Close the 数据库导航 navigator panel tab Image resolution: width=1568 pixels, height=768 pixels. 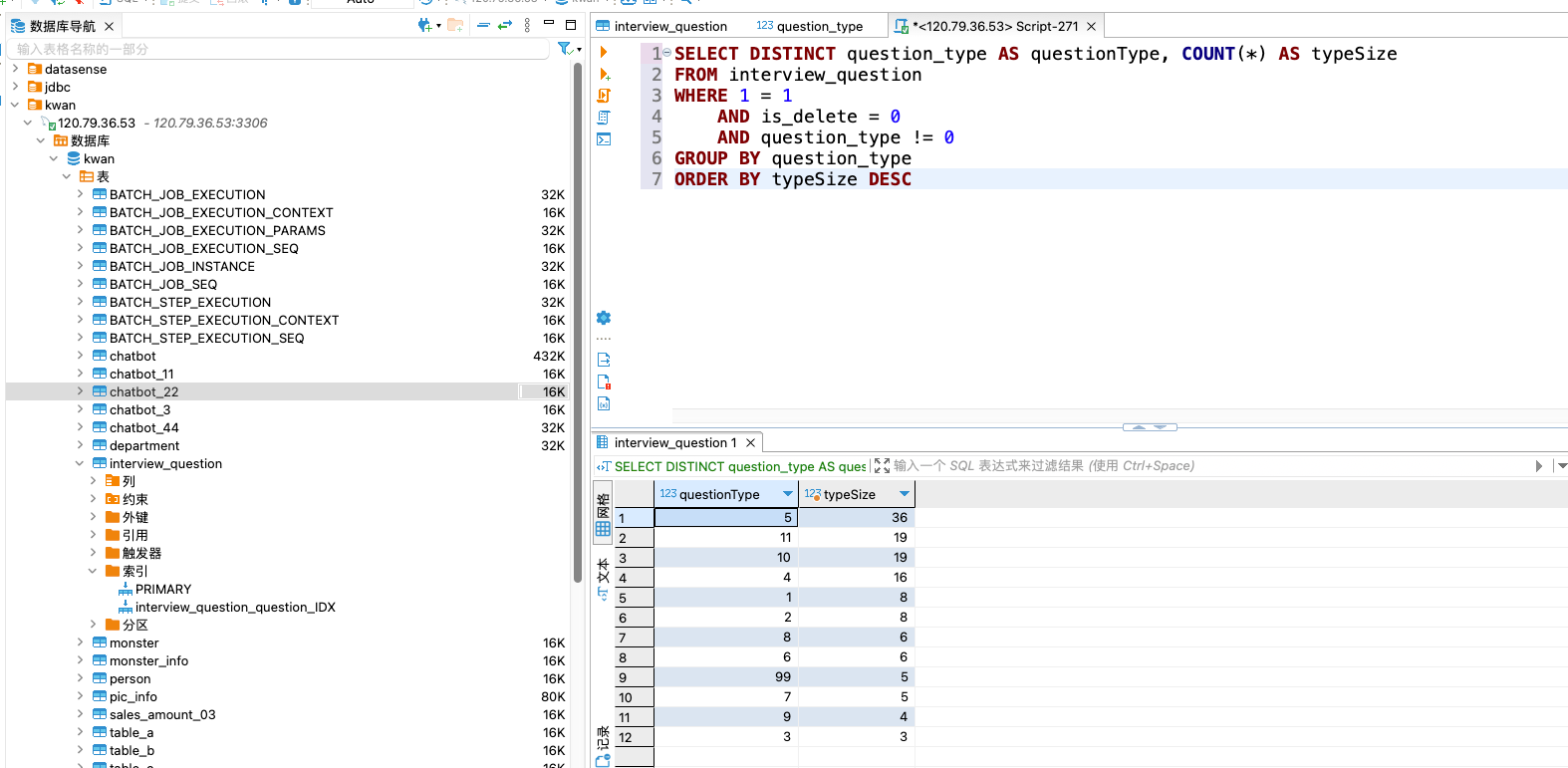coord(109,26)
